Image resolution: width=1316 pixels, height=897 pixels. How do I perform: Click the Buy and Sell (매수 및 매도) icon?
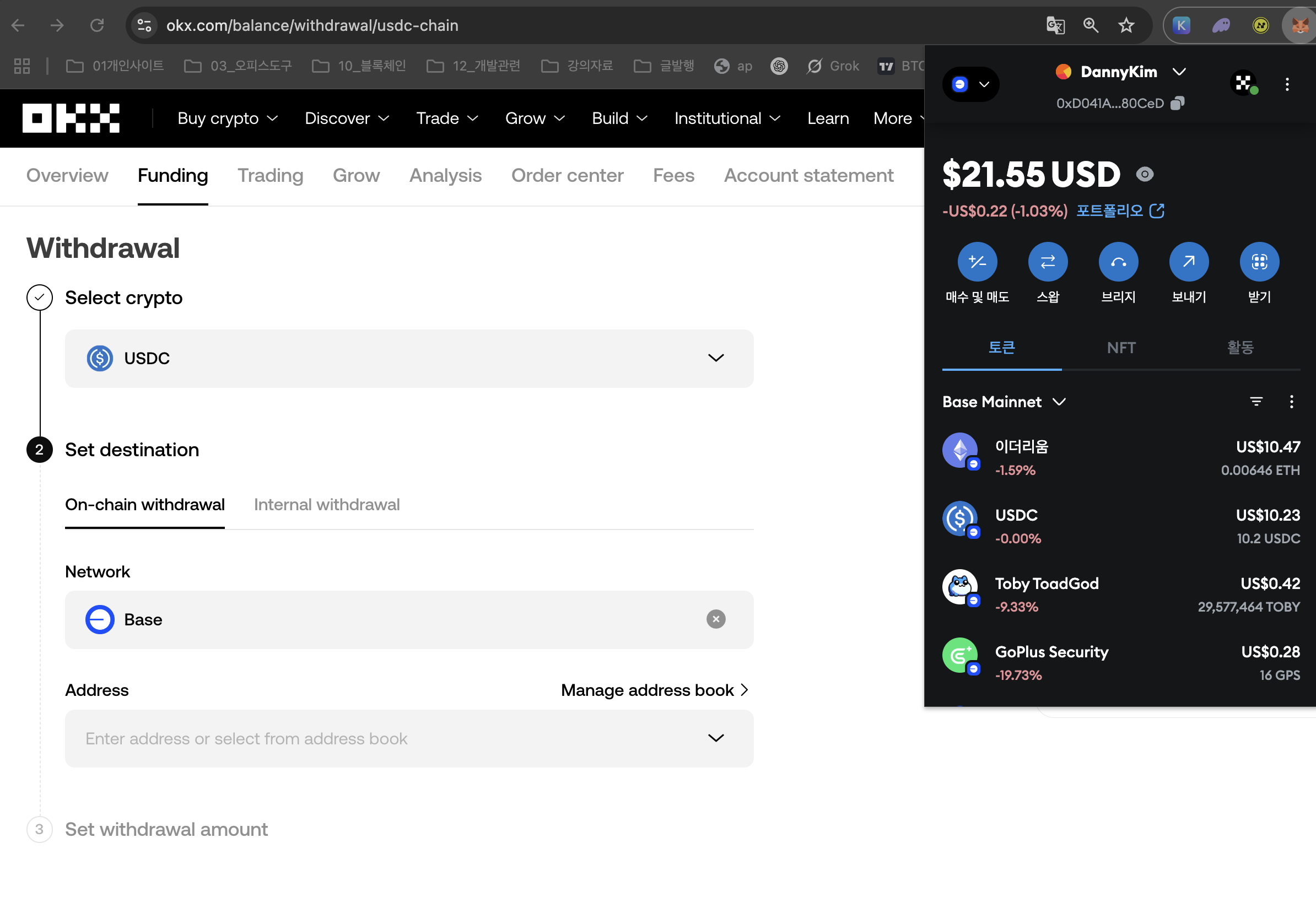click(x=977, y=262)
